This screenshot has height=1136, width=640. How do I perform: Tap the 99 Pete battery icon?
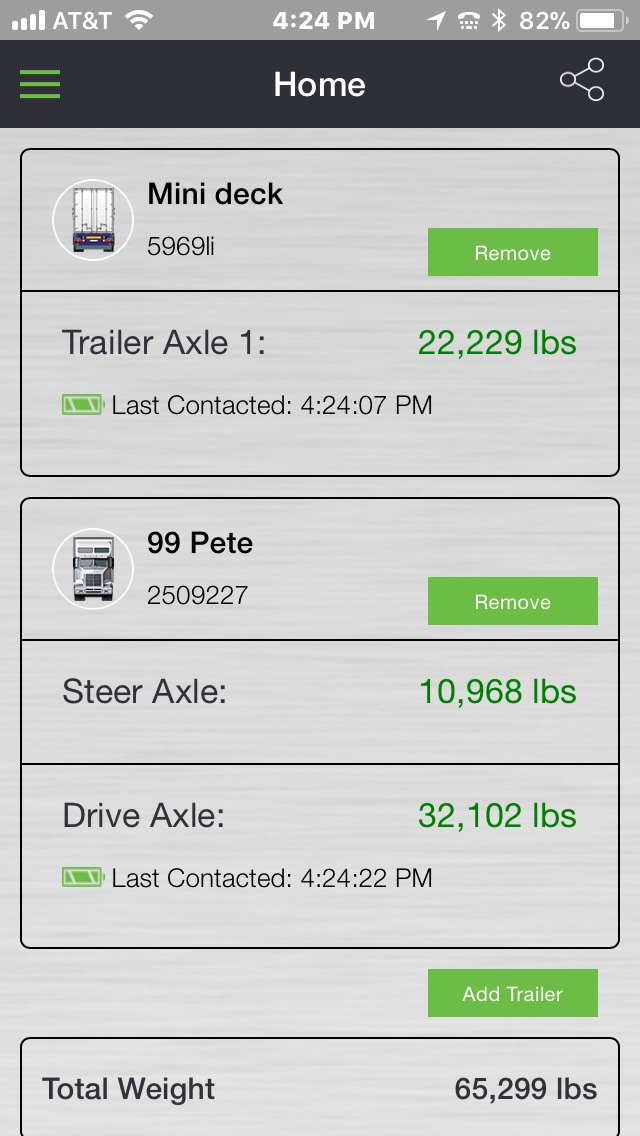[82, 878]
